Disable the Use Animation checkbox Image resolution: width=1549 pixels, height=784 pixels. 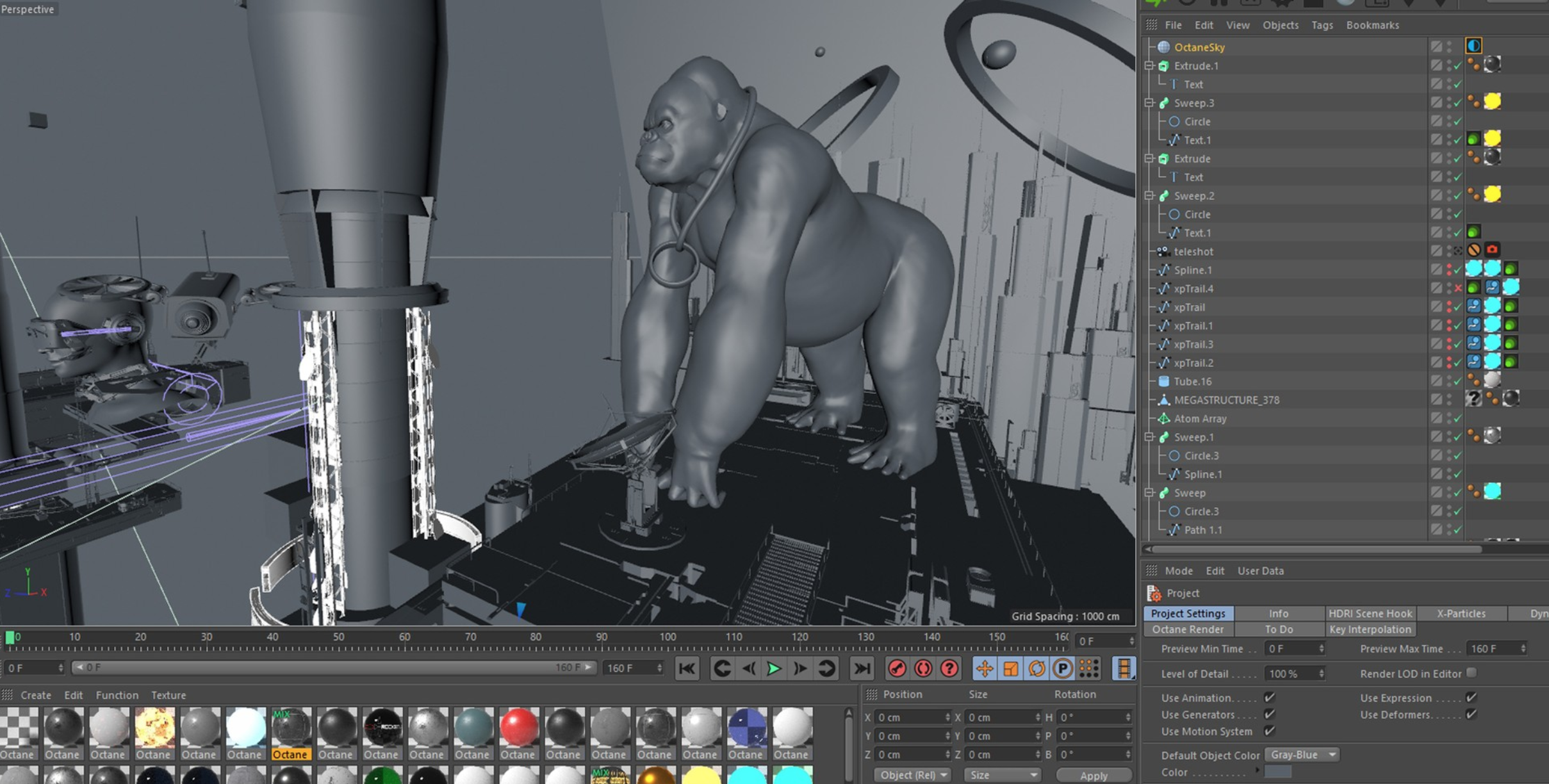pos(1269,698)
